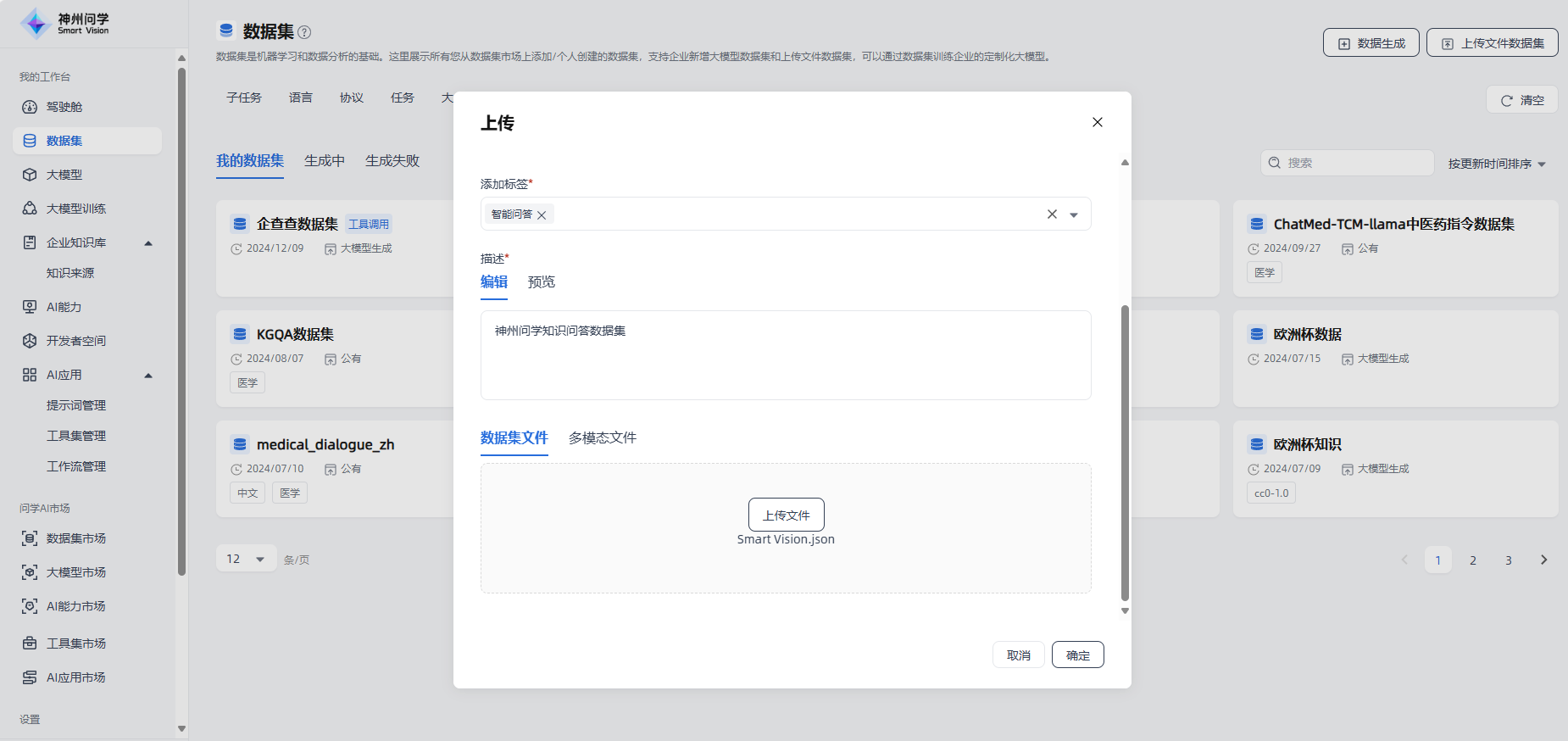Screen dimensions: 1568x741
Task: Open the 添加标签 dropdown arrow
Action: click(1074, 215)
